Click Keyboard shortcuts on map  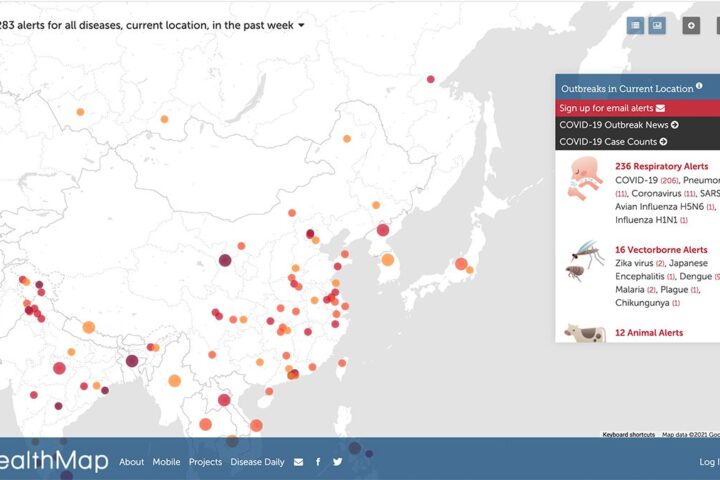pyautogui.click(x=629, y=435)
